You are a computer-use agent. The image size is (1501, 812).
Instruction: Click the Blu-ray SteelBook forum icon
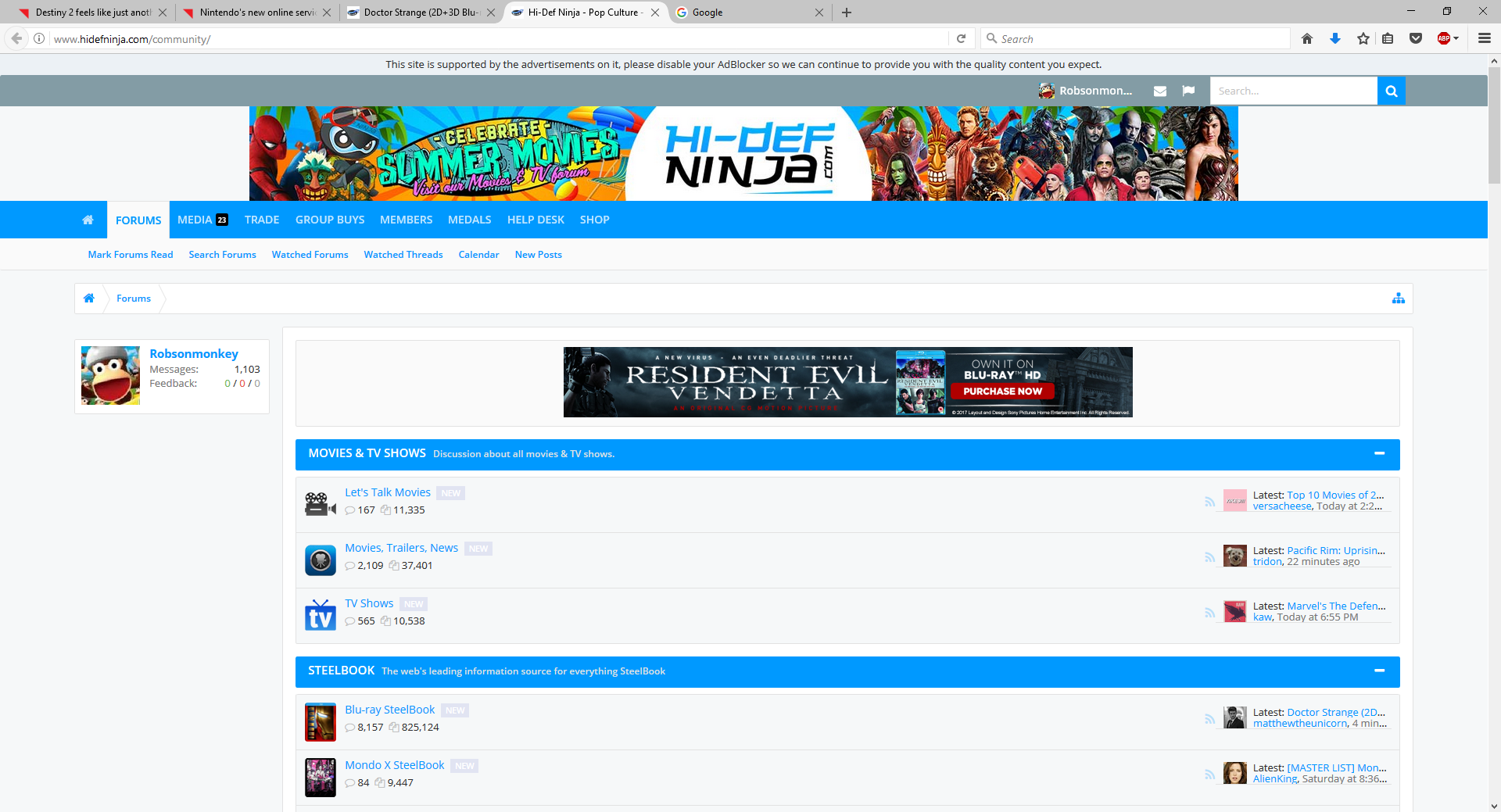tap(320, 722)
